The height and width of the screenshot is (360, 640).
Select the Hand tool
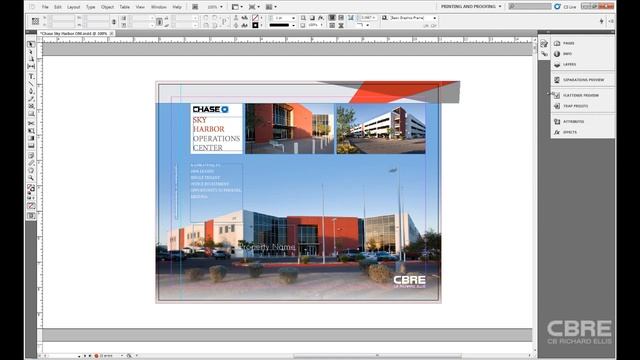tap(31, 170)
